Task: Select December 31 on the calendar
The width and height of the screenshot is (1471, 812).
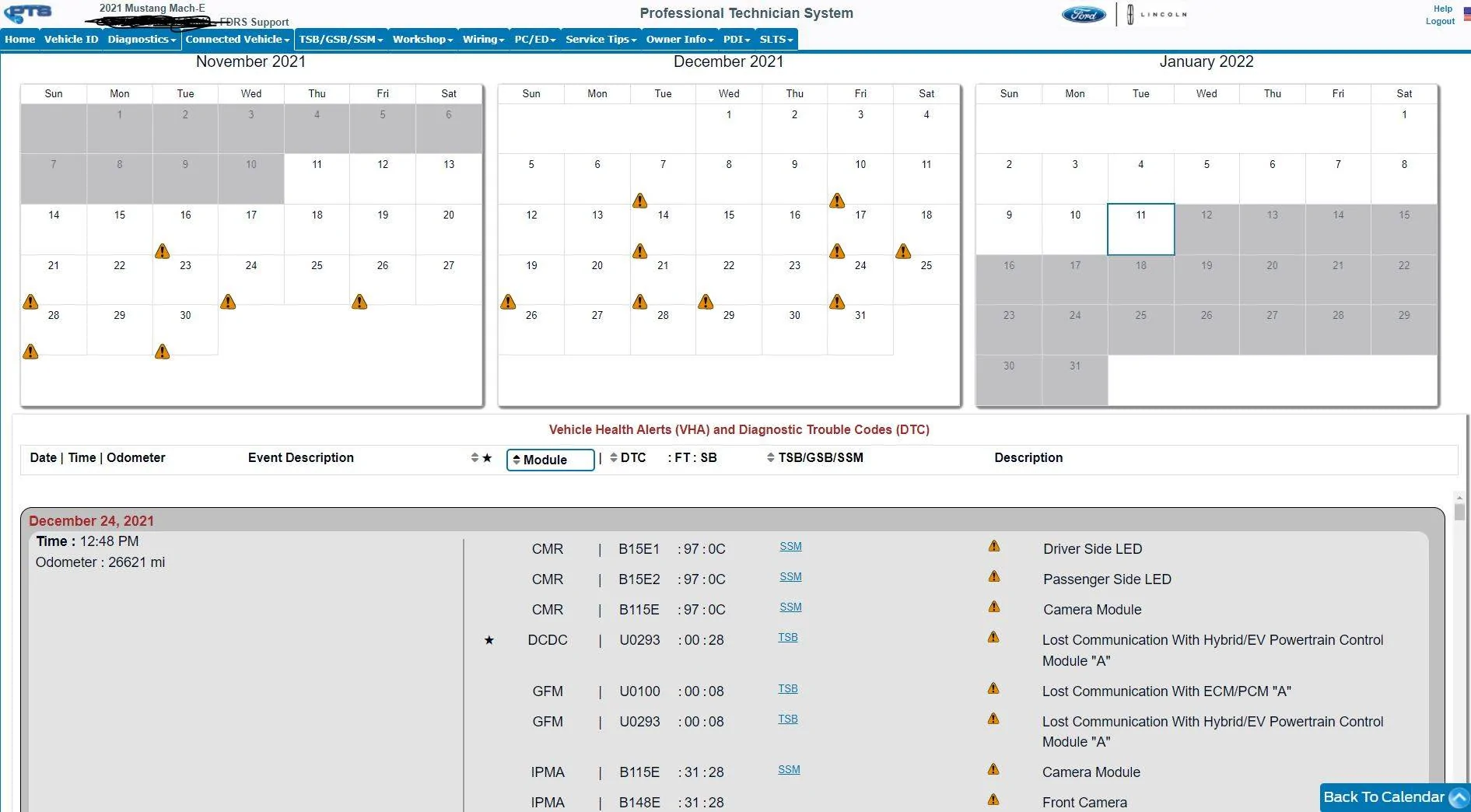Action: click(860, 330)
